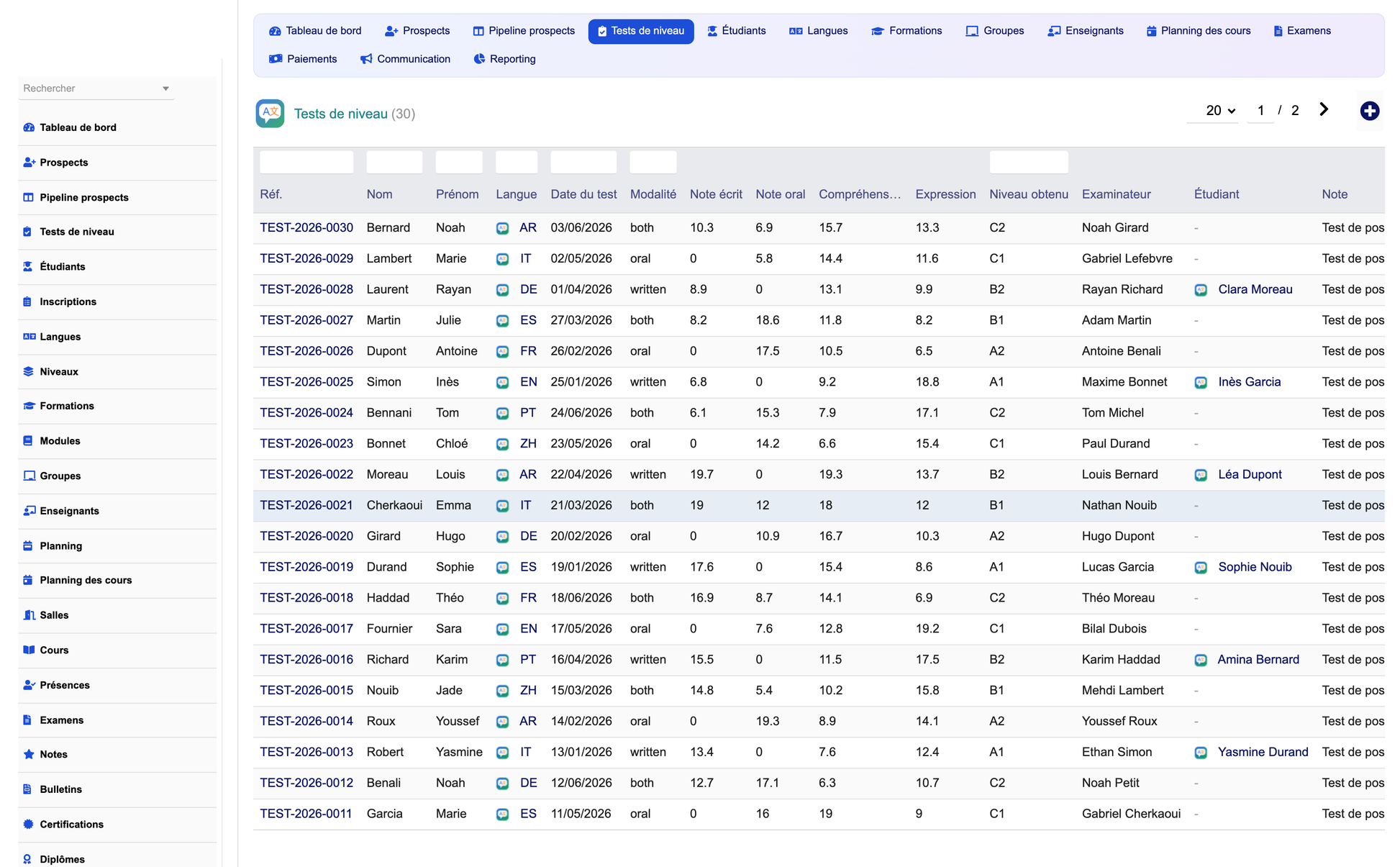This screenshot has width=1400, height=867.
Task: Click Niveaux layers icon in sidebar
Action: tap(29, 371)
